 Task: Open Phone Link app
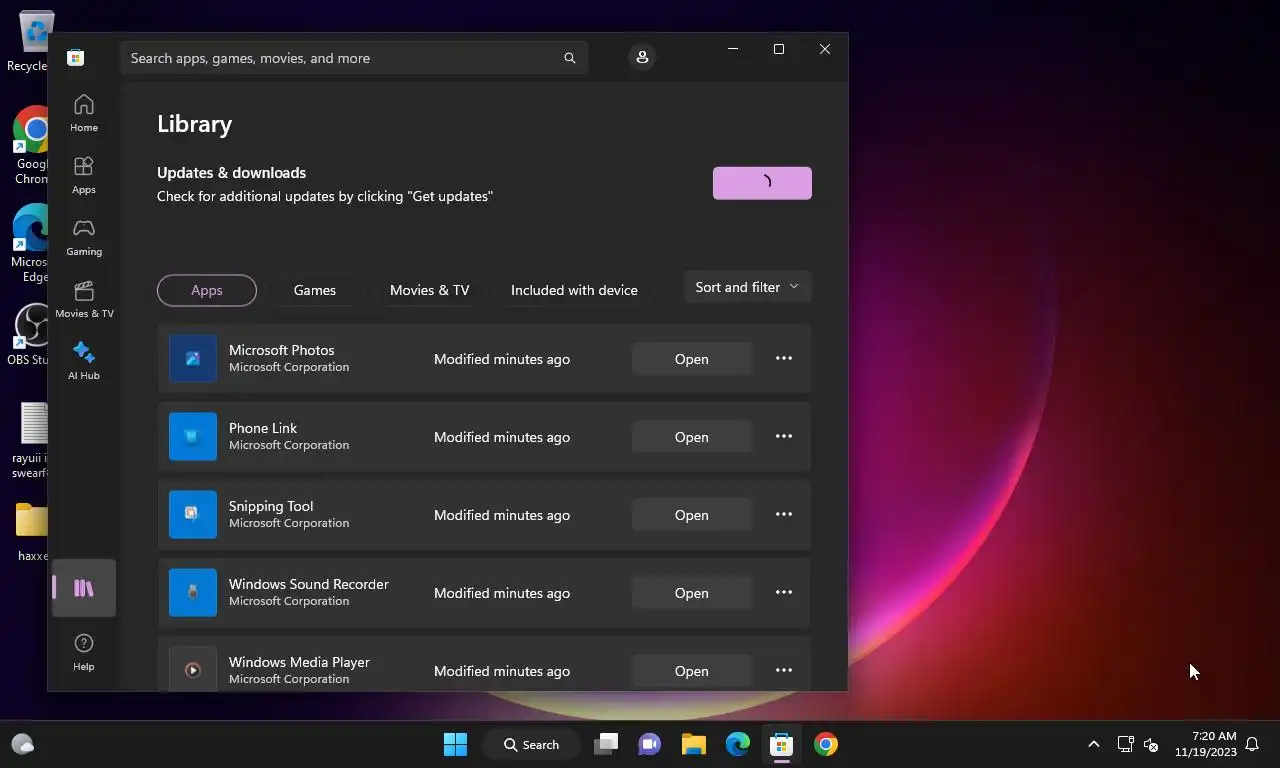(692, 437)
